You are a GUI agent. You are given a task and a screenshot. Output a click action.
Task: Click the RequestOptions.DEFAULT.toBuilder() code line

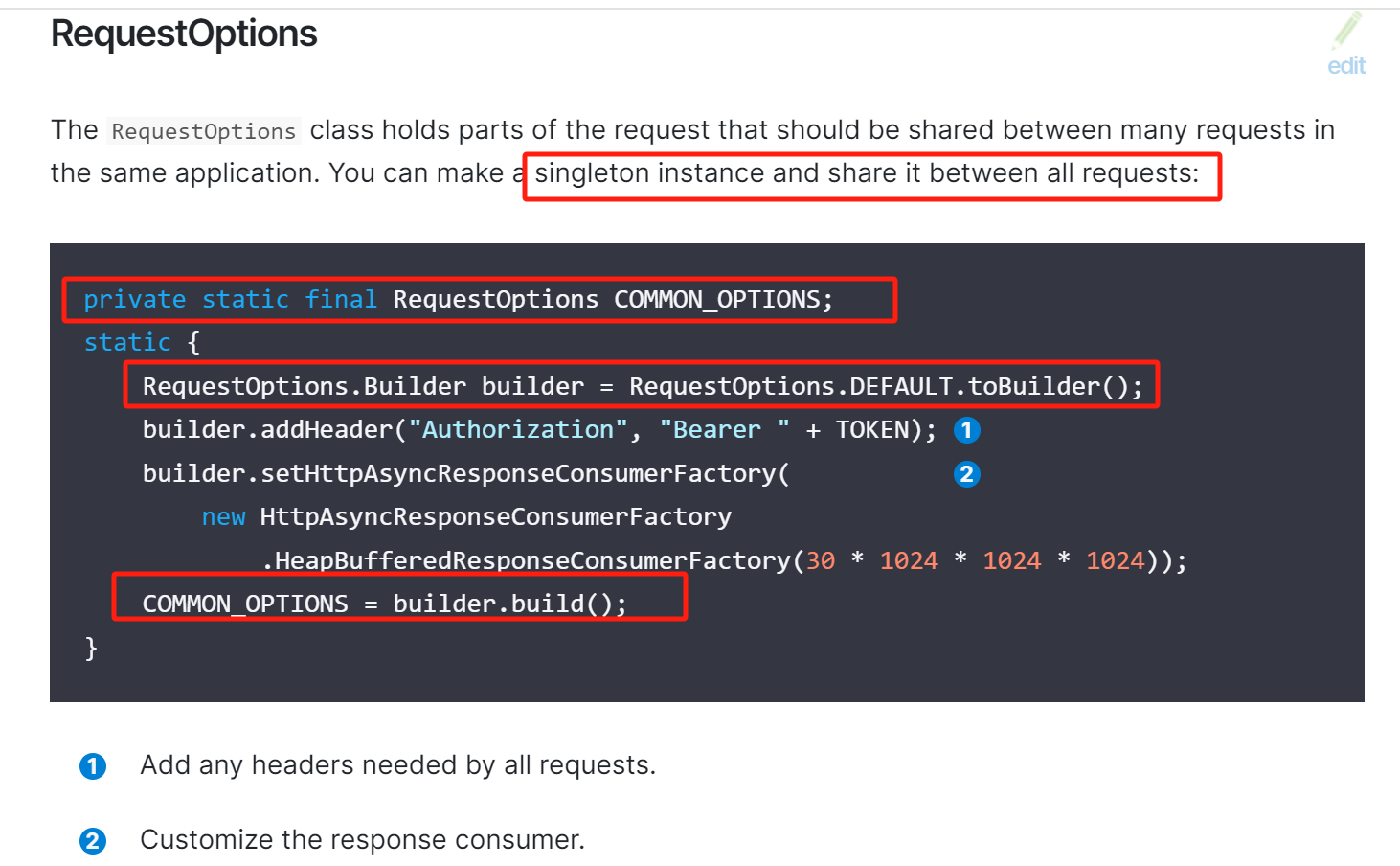[x=643, y=386]
